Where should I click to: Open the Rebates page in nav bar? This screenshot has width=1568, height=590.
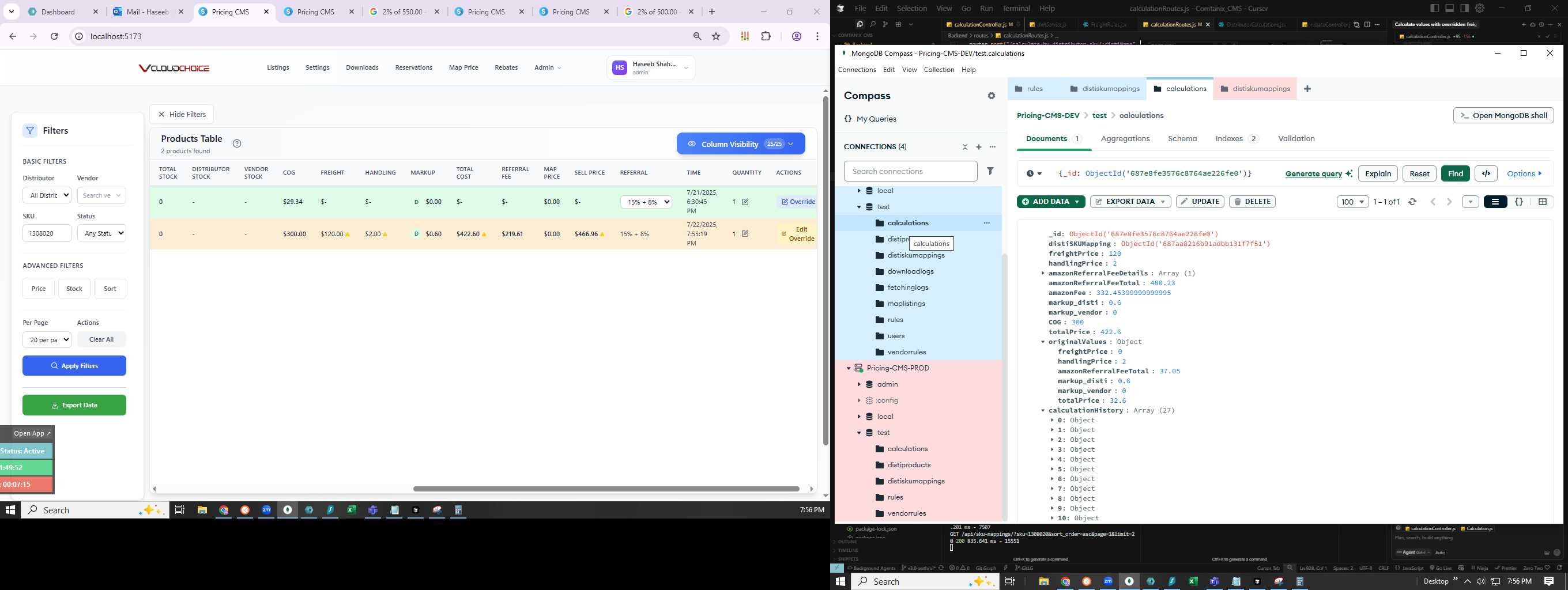tap(506, 67)
